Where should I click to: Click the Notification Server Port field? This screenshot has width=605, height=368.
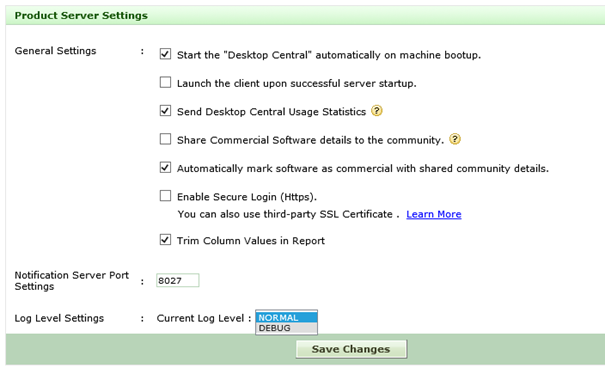(x=177, y=280)
